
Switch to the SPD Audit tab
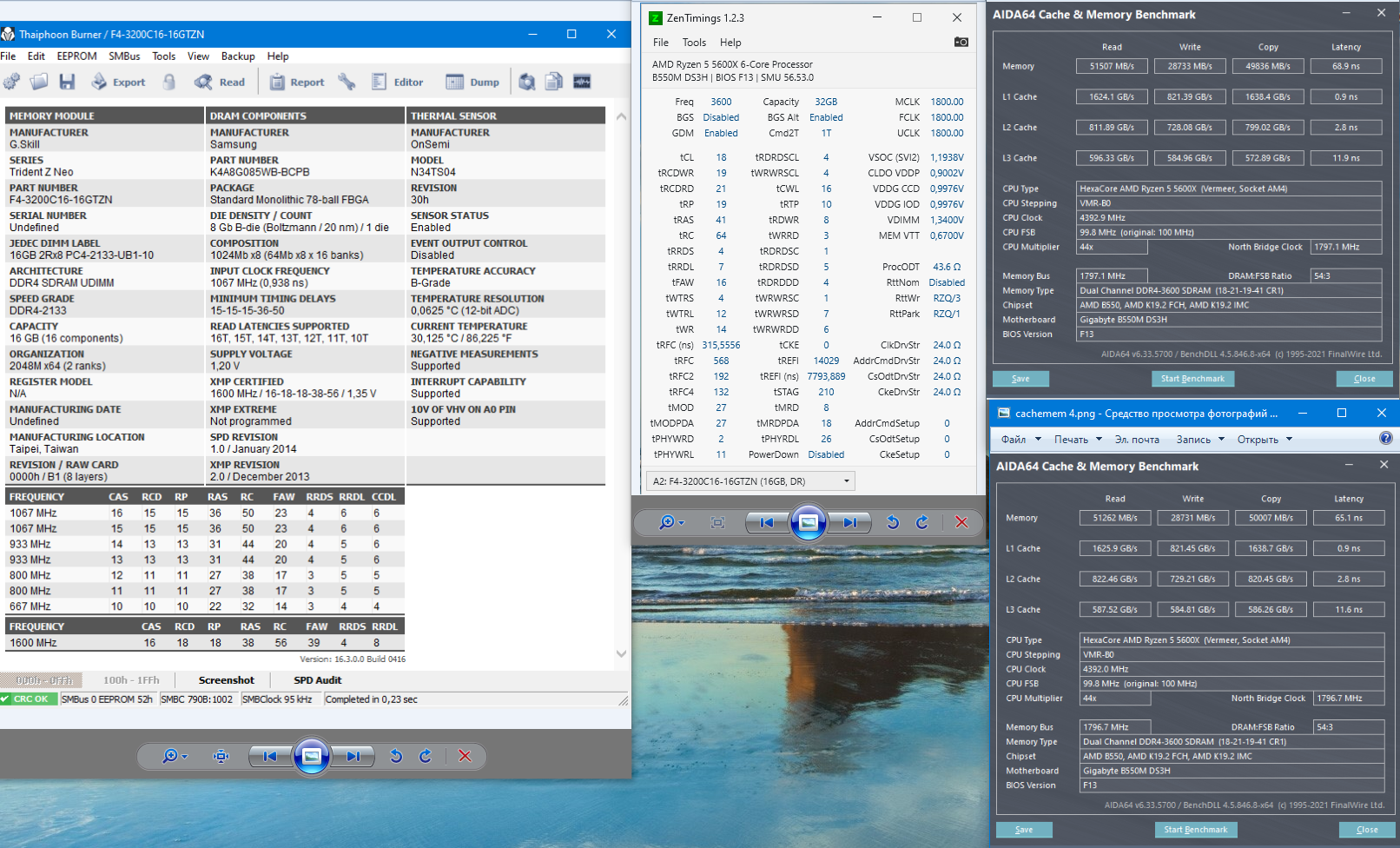(x=317, y=680)
